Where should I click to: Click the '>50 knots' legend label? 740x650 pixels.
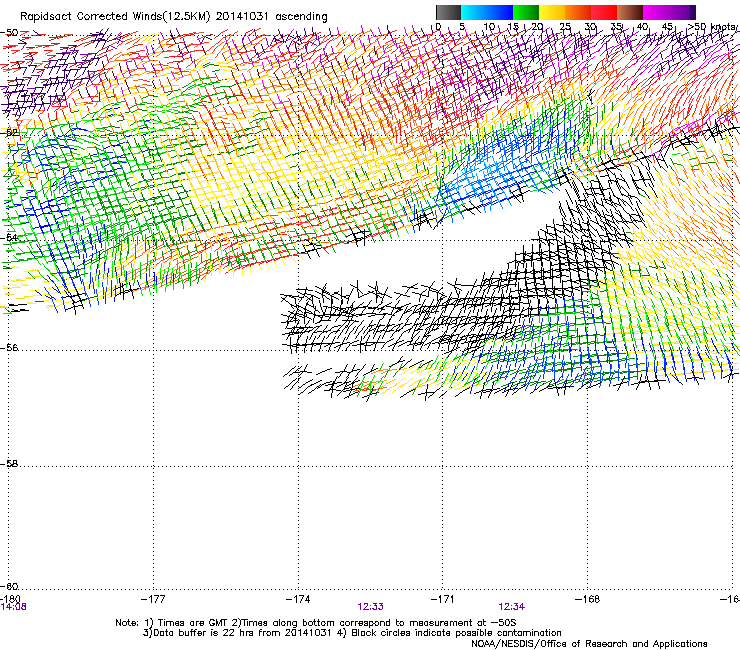[712, 27]
